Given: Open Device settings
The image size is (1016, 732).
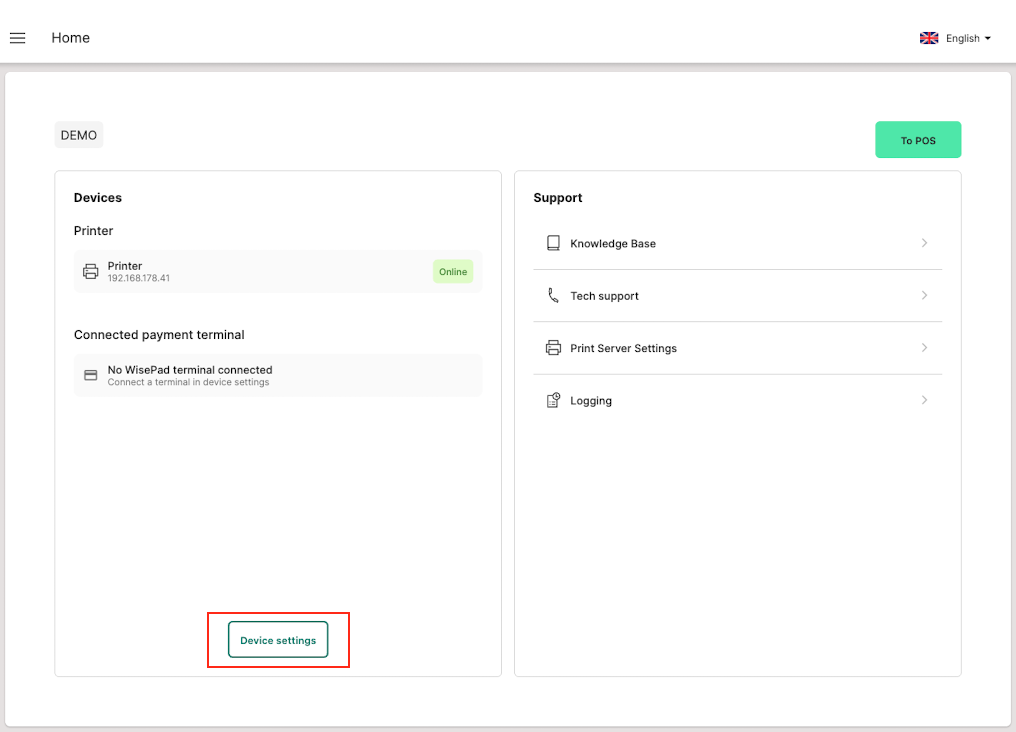Looking at the screenshot, I should 278,640.
